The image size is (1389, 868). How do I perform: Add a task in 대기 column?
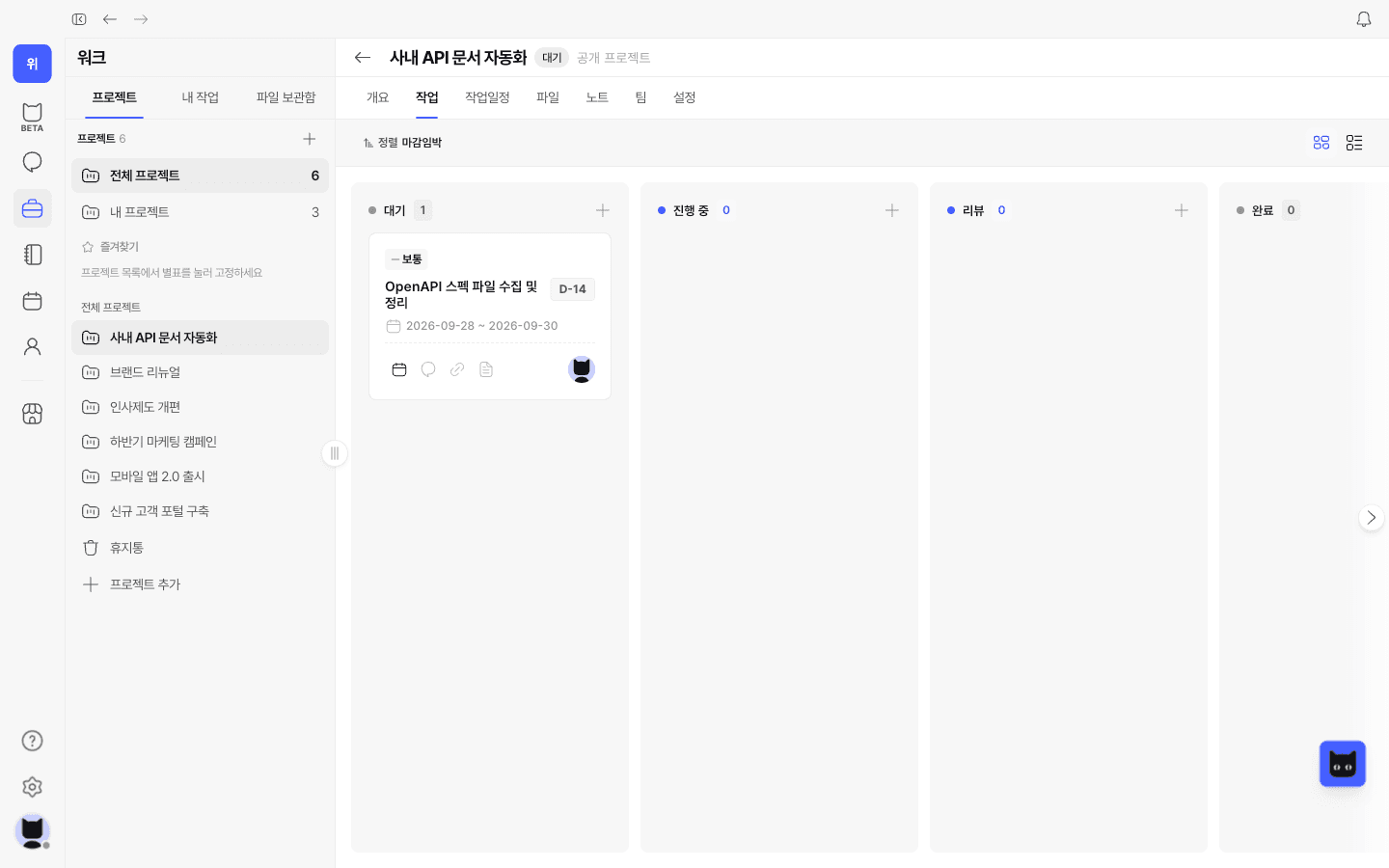603,210
